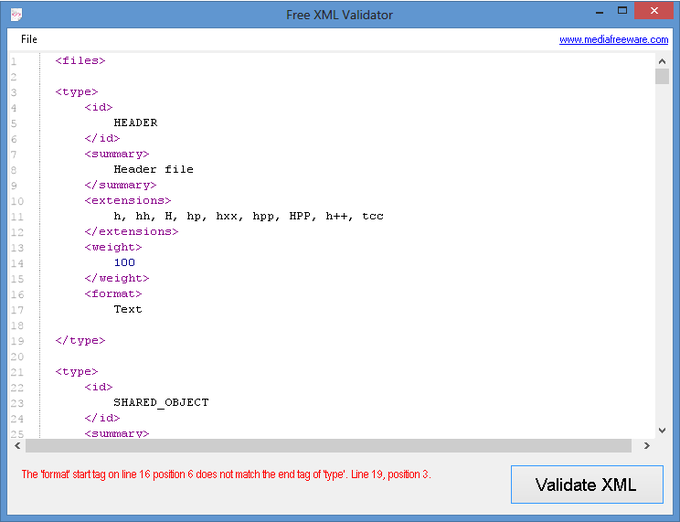The image size is (680, 522).
Task: Click the </type> closing tag on line 19
Action: point(80,341)
